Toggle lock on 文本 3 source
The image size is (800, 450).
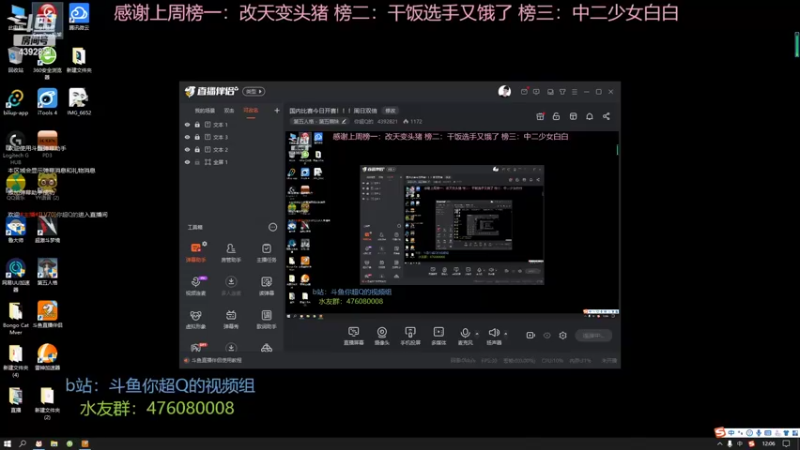197,137
